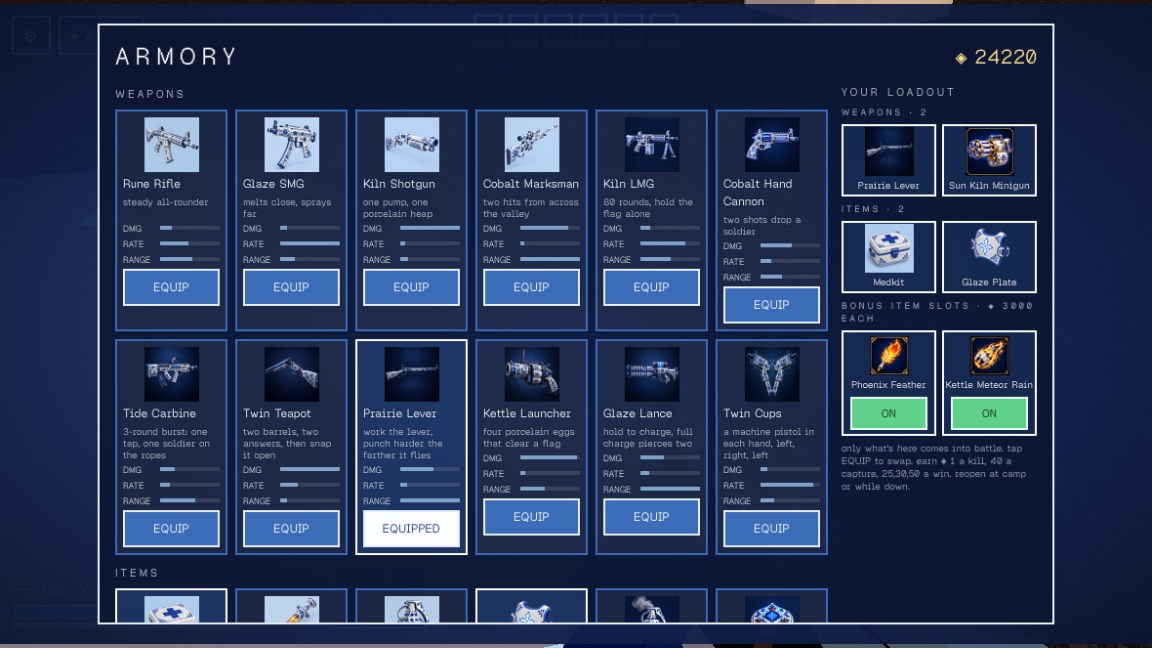Click the Prairie Lever loadout weapon slot

888,160
